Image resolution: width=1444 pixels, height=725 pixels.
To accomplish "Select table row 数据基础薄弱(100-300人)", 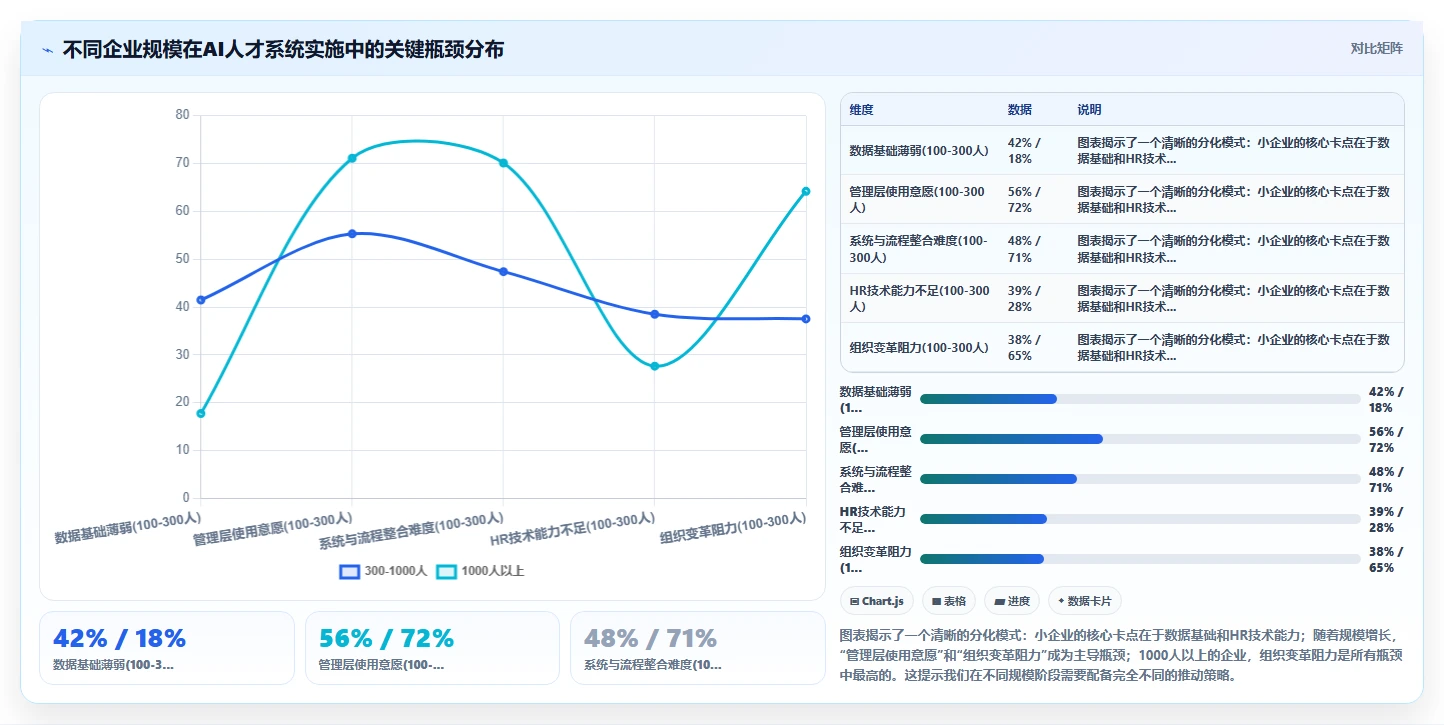I will coord(1122,150).
